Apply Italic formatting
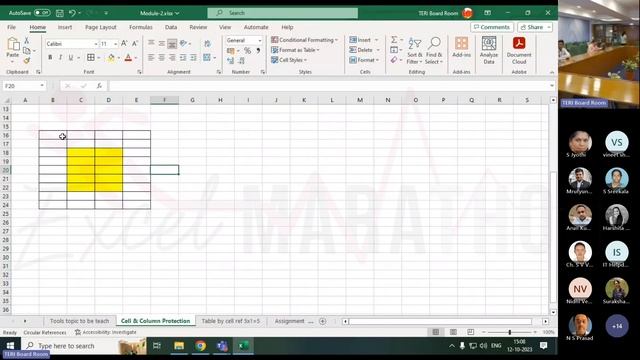This screenshot has height=360, width=640. tap(60, 58)
